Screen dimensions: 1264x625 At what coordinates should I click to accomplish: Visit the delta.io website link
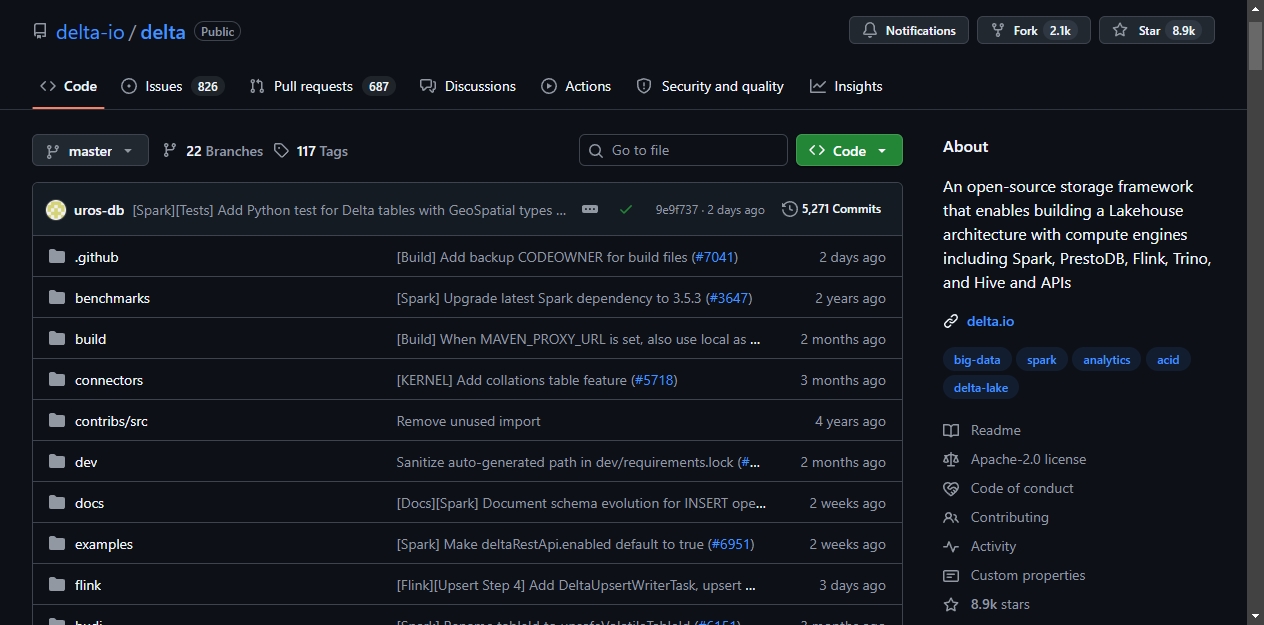990,321
